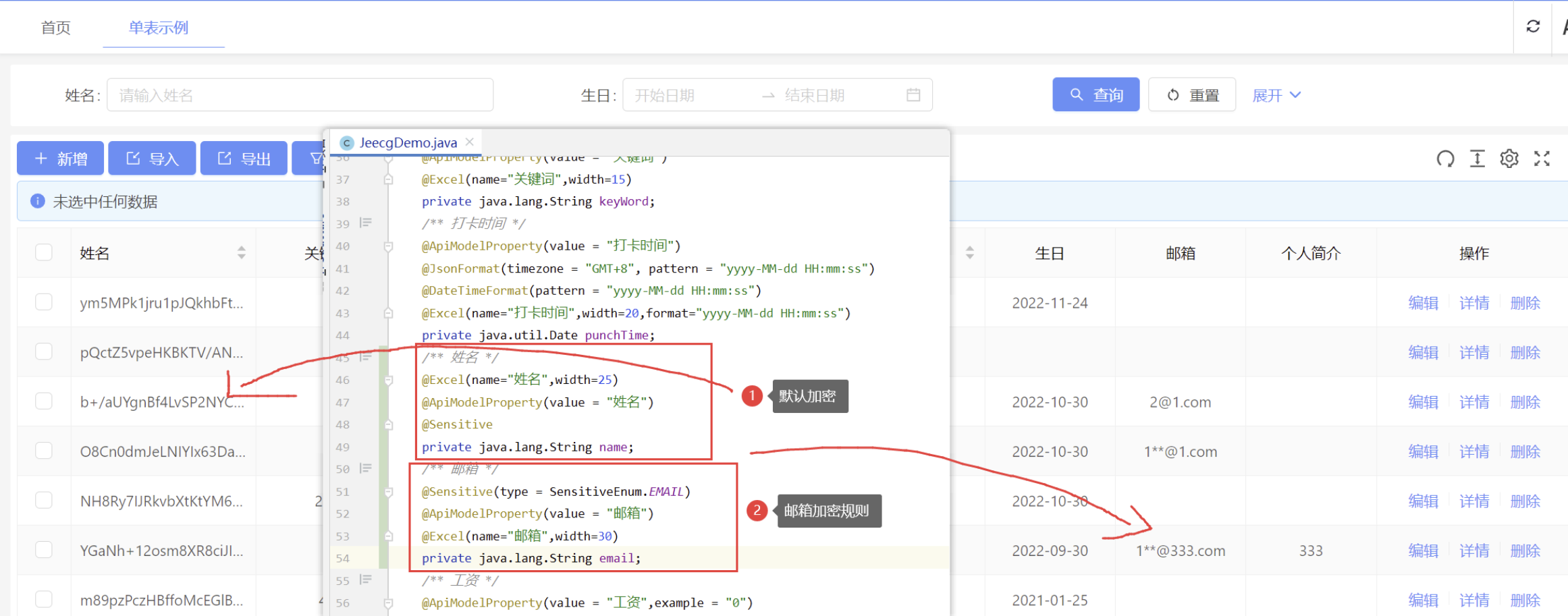Check the b+/aUYgnBf4LvSP2NYC row
1568x616 pixels.
coord(44,401)
